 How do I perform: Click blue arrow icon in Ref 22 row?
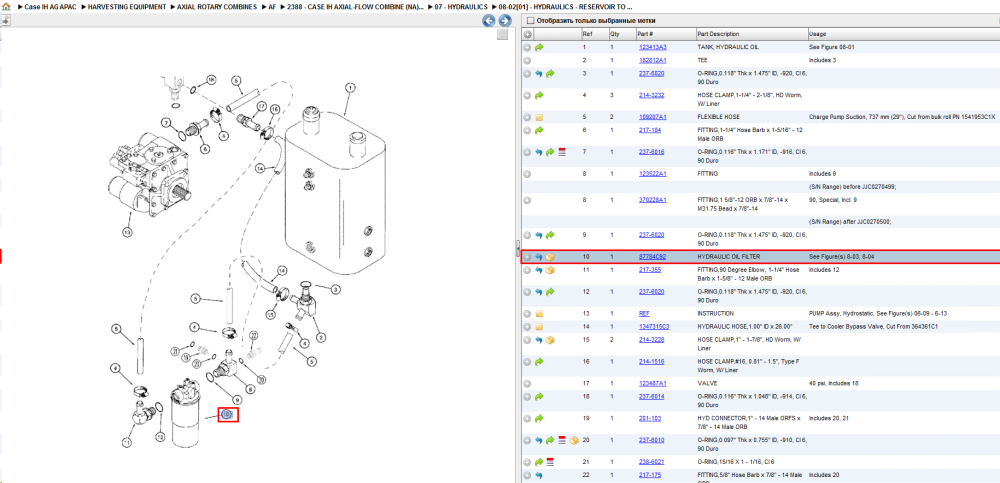[x=539, y=475]
